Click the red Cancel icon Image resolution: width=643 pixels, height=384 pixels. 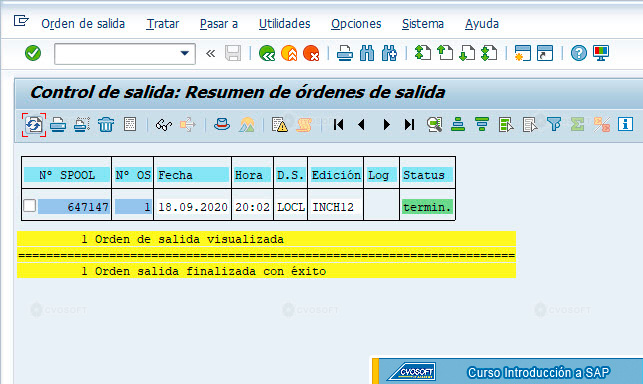311,53
